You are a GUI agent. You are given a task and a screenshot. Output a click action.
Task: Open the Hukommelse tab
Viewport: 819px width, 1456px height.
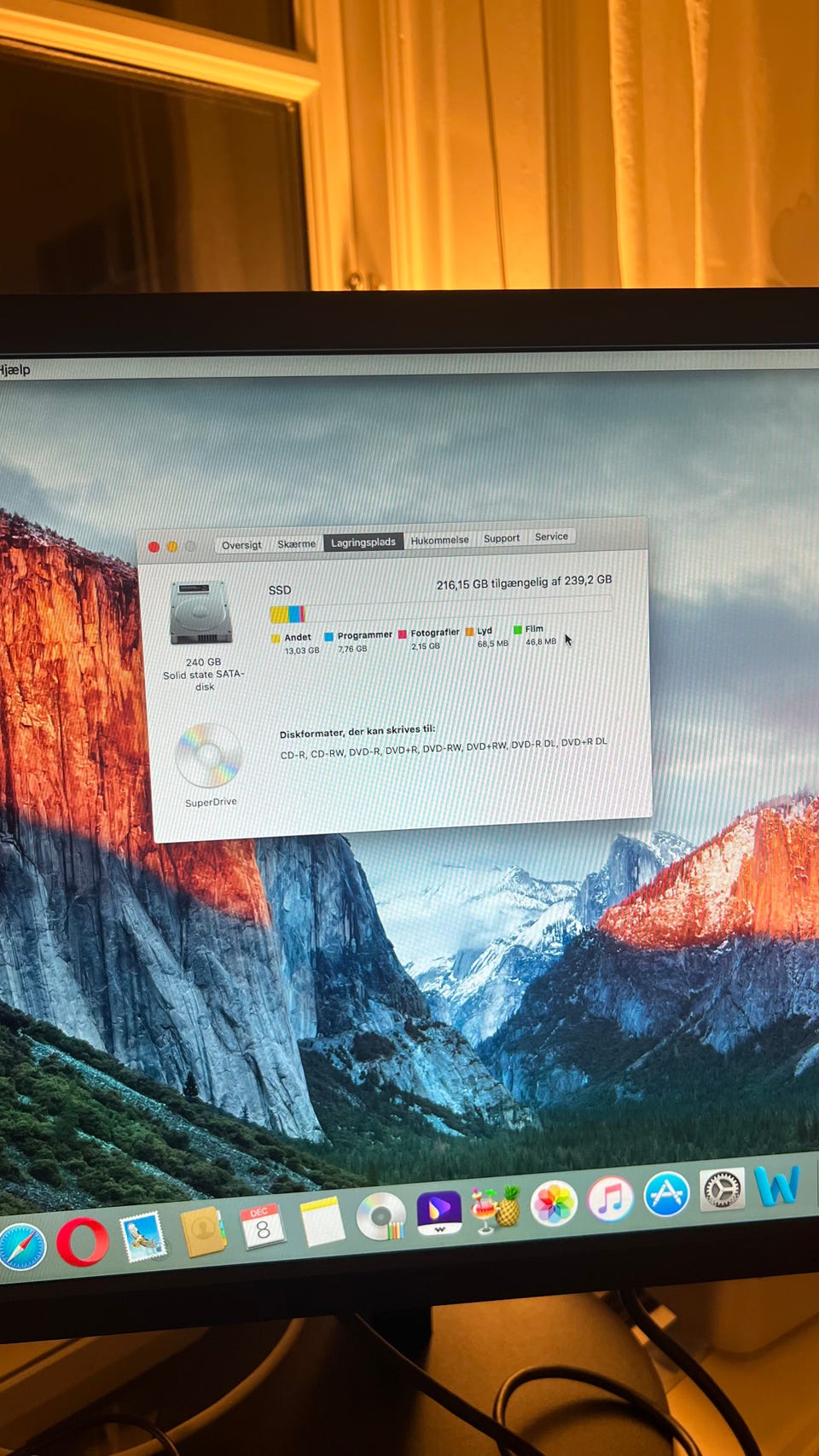(439, 540)
